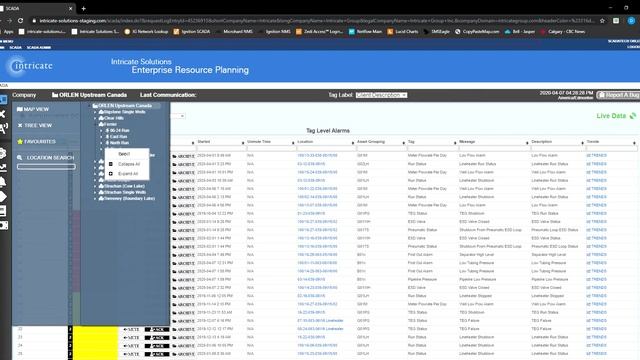Open the SCADA ADMIN header menu item
The image size is (640, 360).
[x=39, y=47]
